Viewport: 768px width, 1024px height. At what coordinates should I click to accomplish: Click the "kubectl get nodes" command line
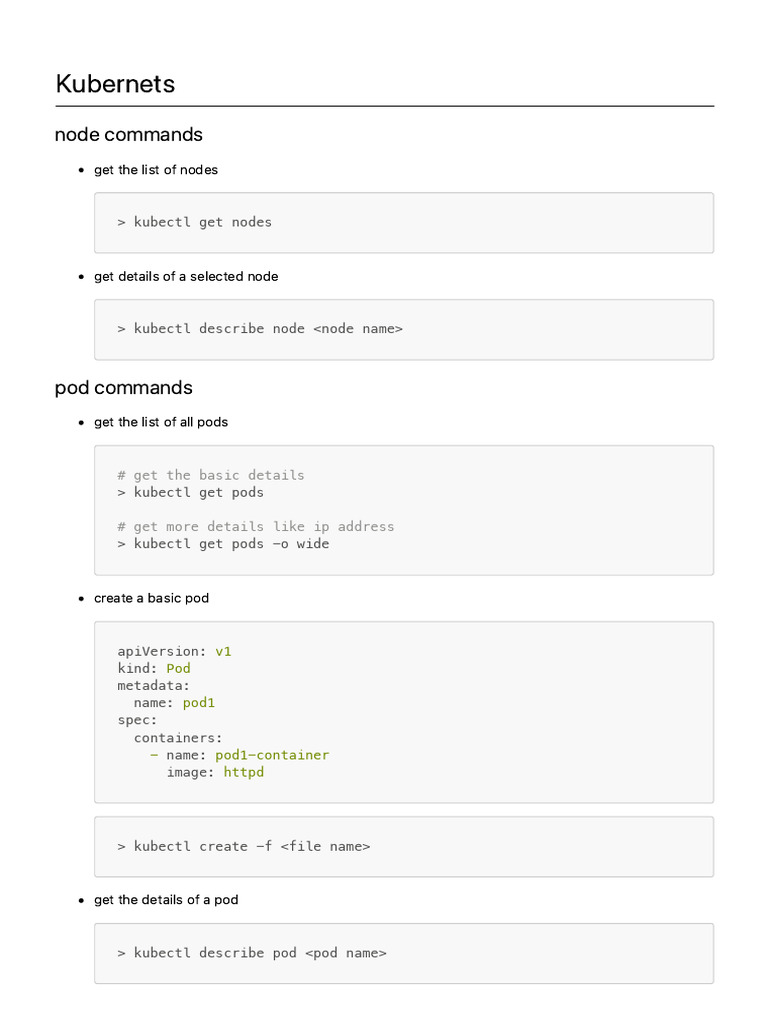(194, 222)
